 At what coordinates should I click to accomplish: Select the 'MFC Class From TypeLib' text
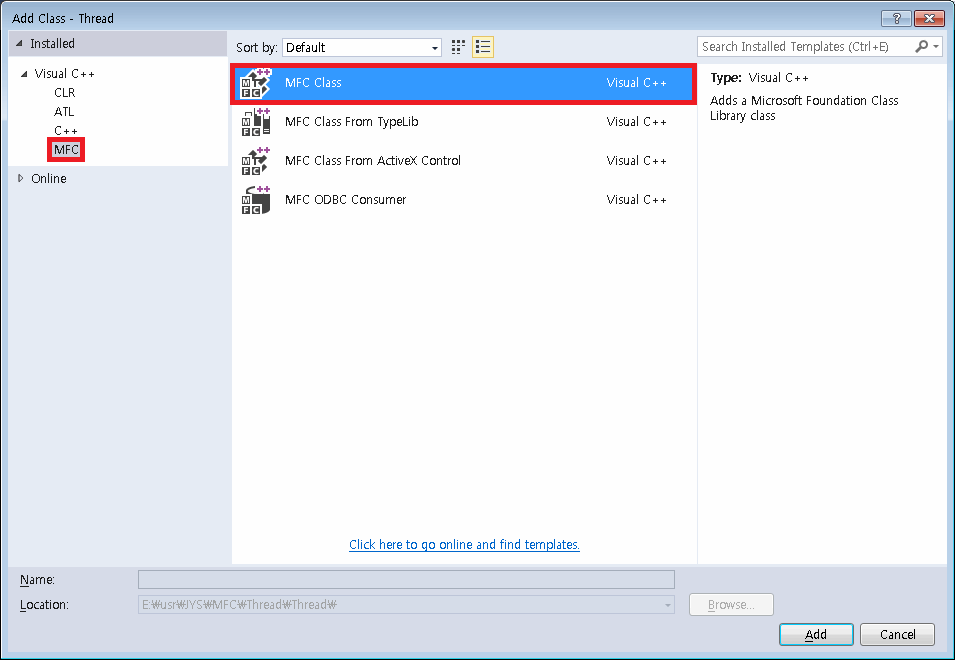pyautogui.click(x=351, y=122)
